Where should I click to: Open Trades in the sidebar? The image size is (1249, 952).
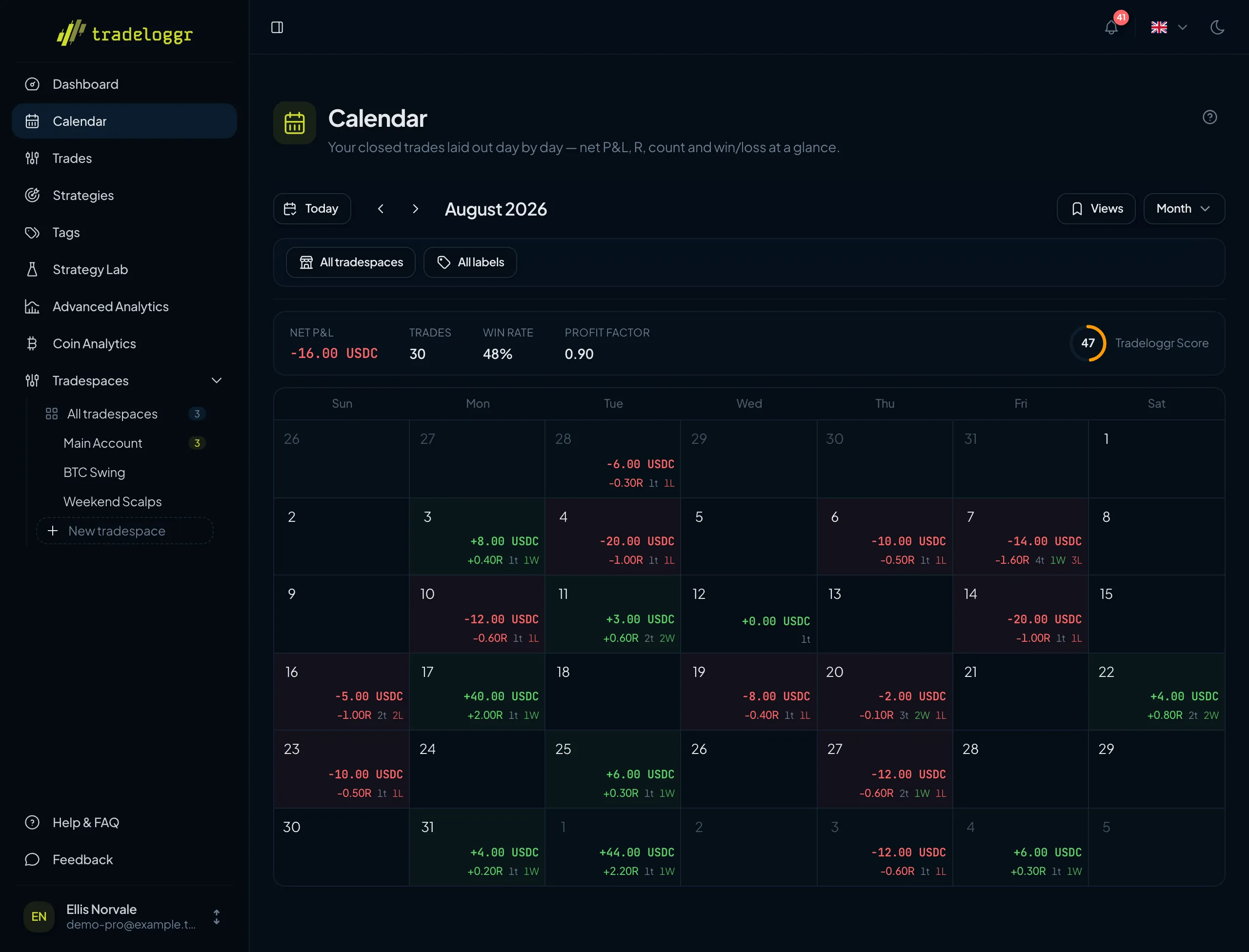click(x=124, y=158)
